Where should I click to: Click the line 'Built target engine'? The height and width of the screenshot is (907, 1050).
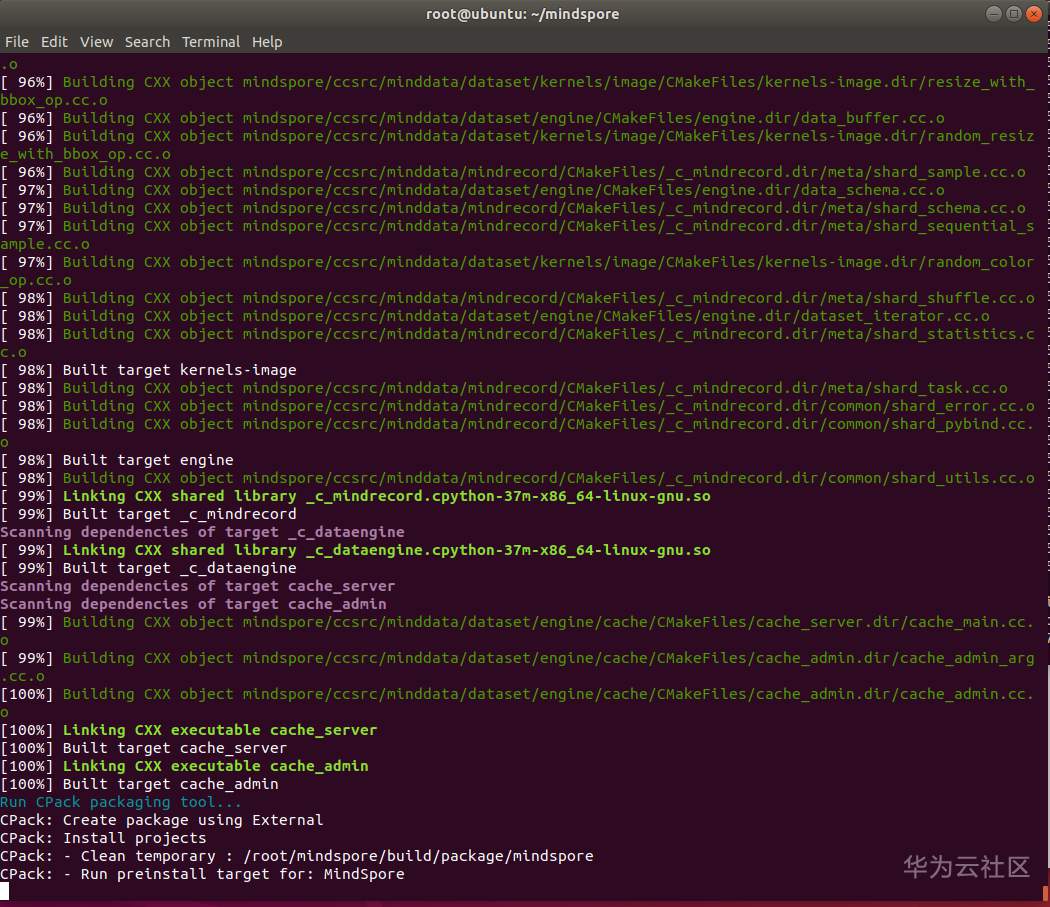[117, 460]
